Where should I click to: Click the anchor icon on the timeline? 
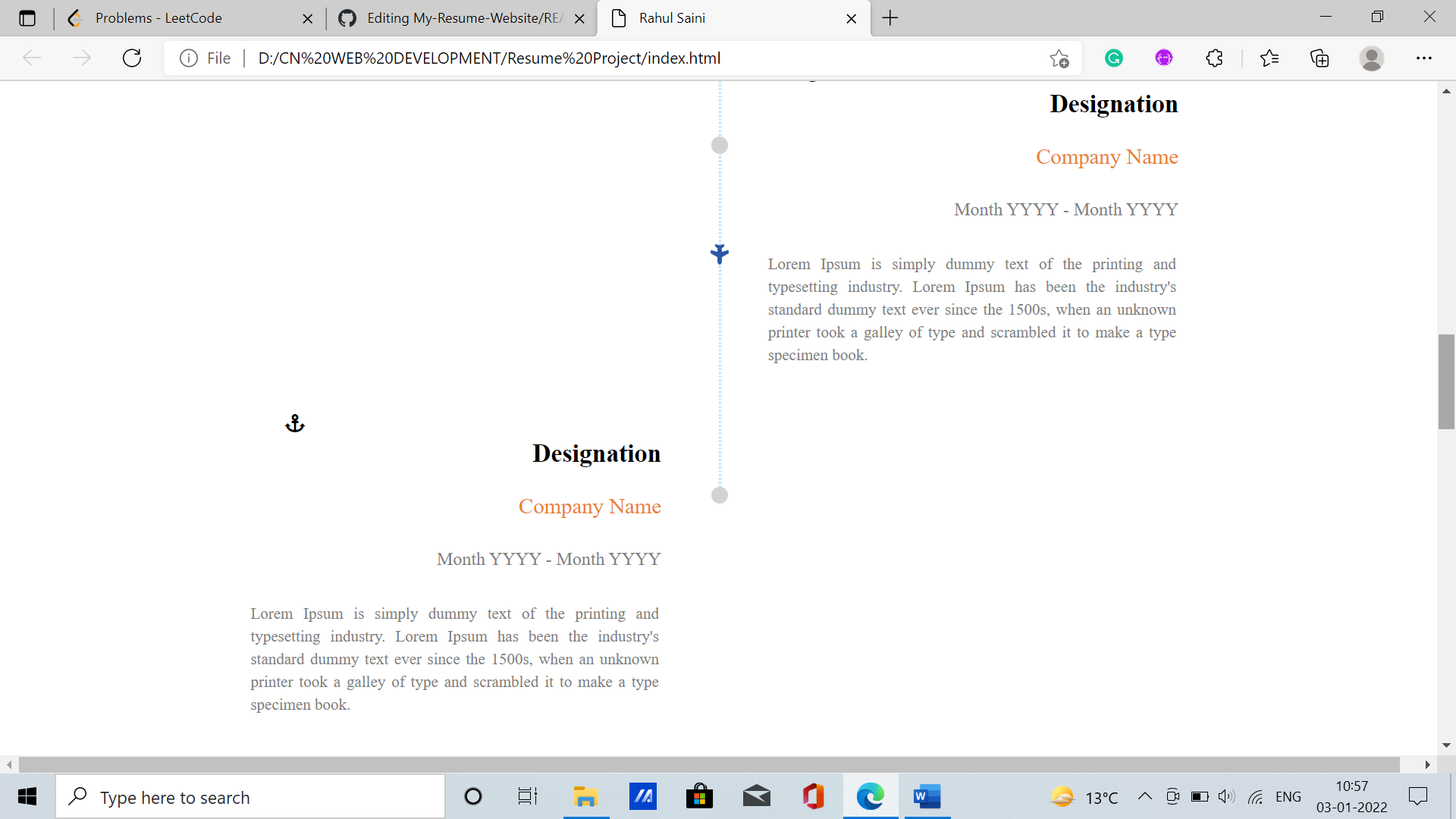(294, 423)
